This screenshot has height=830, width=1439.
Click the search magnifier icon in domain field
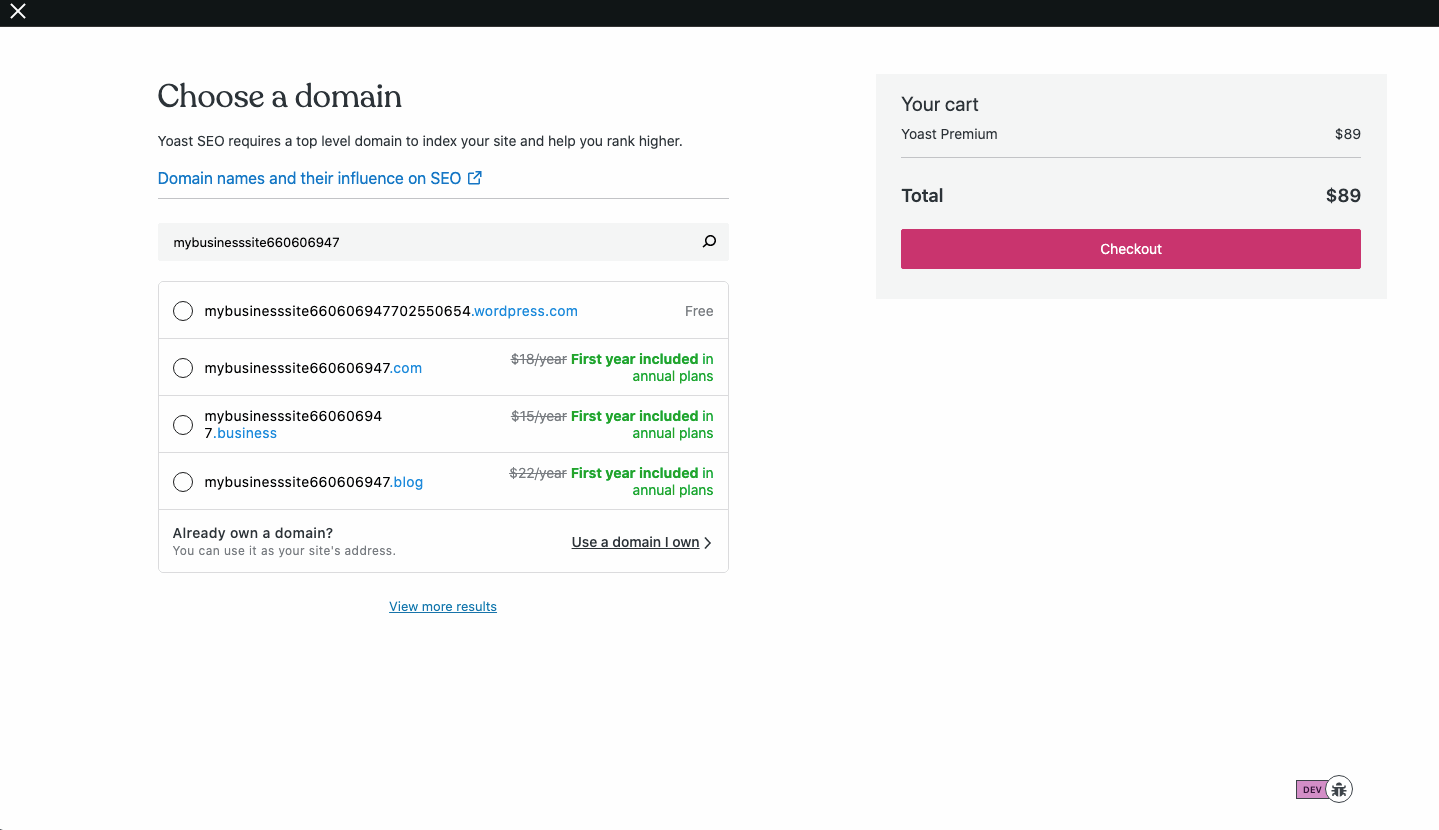pyautogui.click(x=709, y=242)
